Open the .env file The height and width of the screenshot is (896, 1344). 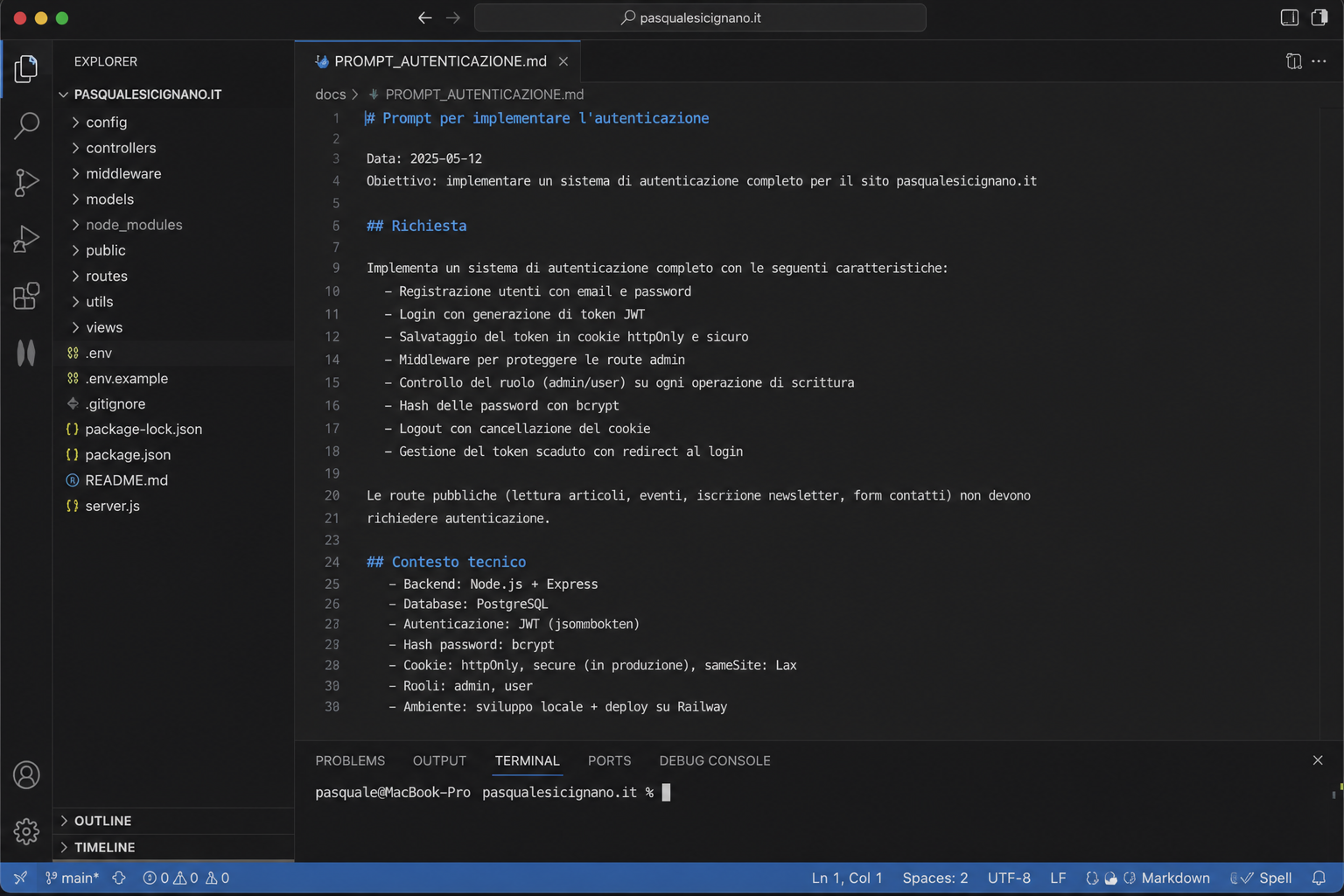point(173,353)
